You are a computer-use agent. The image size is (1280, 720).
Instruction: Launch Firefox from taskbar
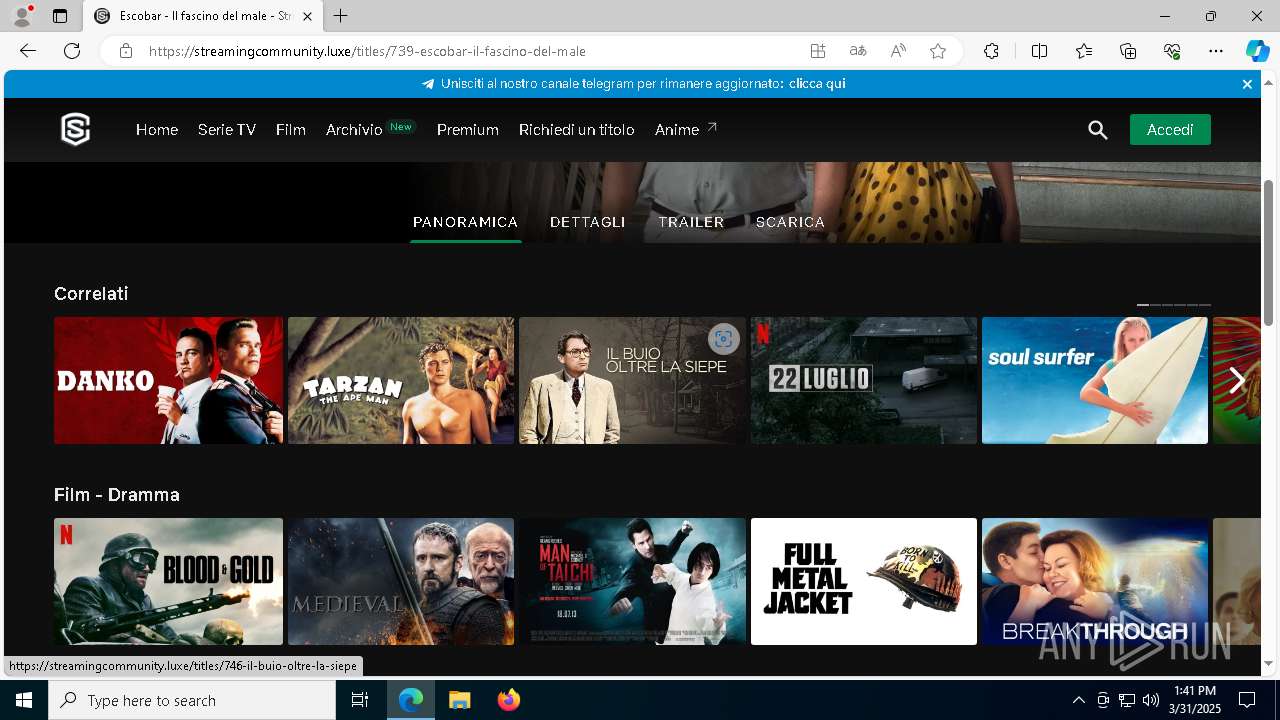[x=508, y=700]
